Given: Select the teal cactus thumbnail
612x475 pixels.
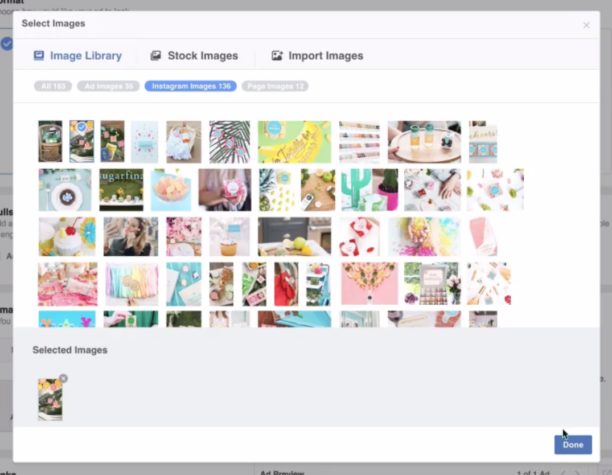Looking at the screenshot, I should tap(370, 190).
